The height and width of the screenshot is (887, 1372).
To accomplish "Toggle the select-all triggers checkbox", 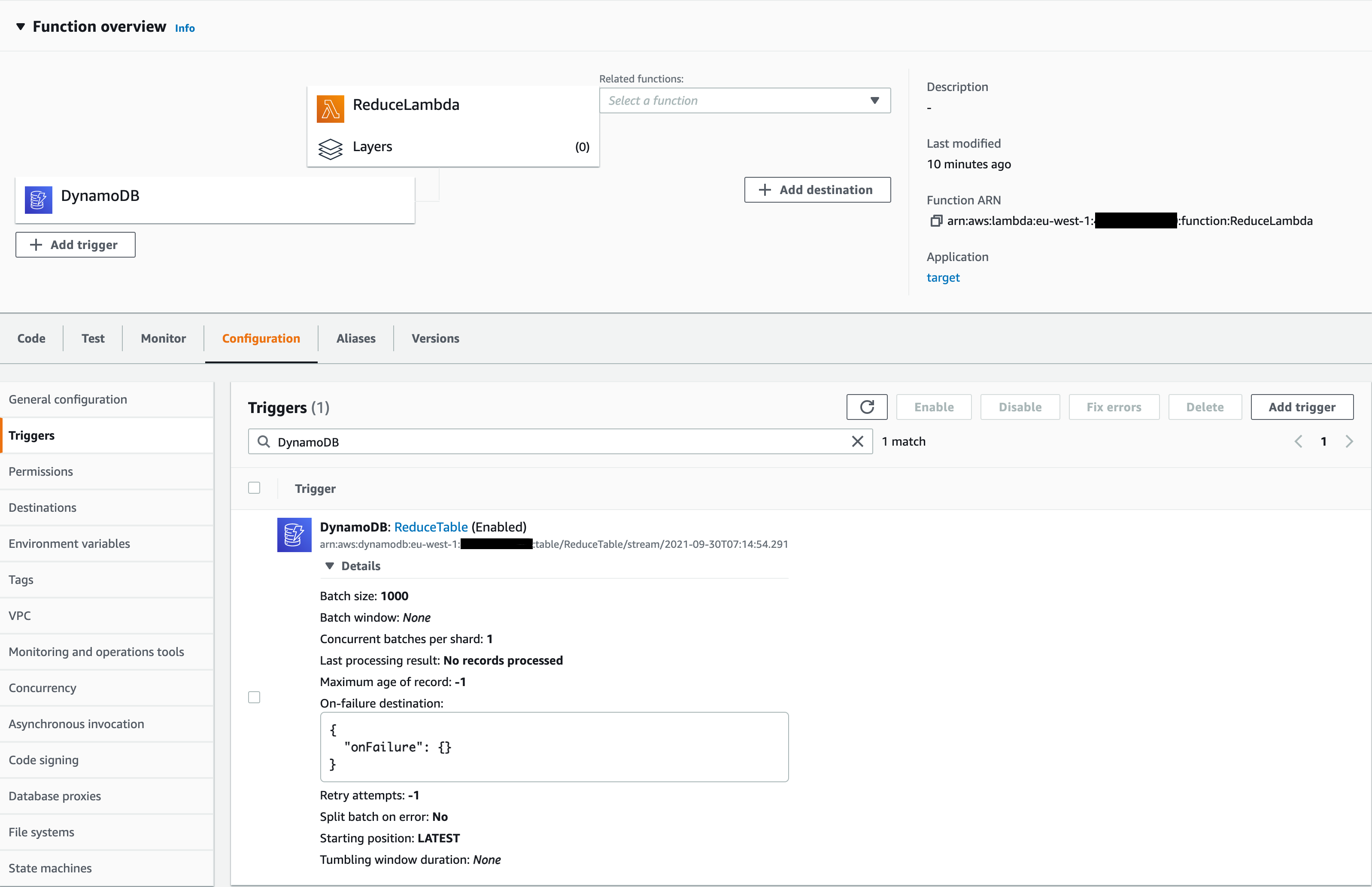I will 254,488.
